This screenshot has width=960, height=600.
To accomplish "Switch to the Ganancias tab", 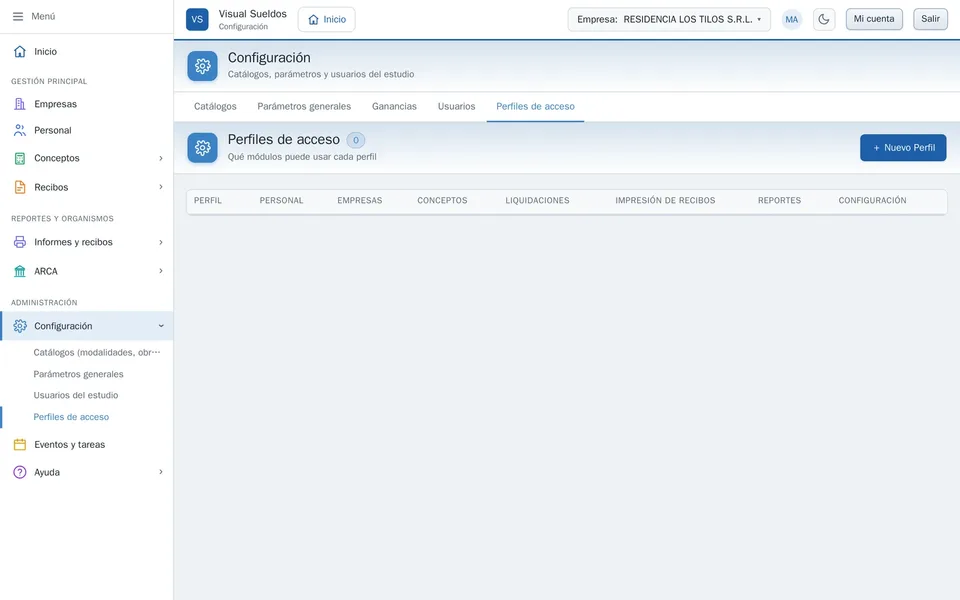I will coord(394,107).
